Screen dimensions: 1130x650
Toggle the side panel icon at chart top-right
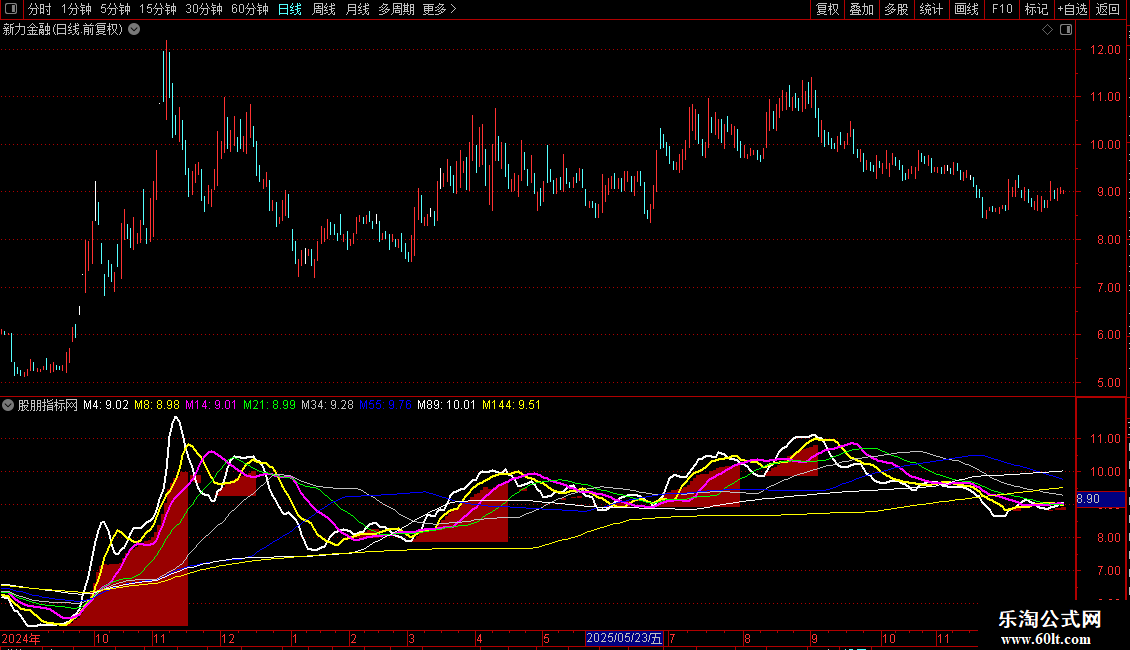point(1065,30)
